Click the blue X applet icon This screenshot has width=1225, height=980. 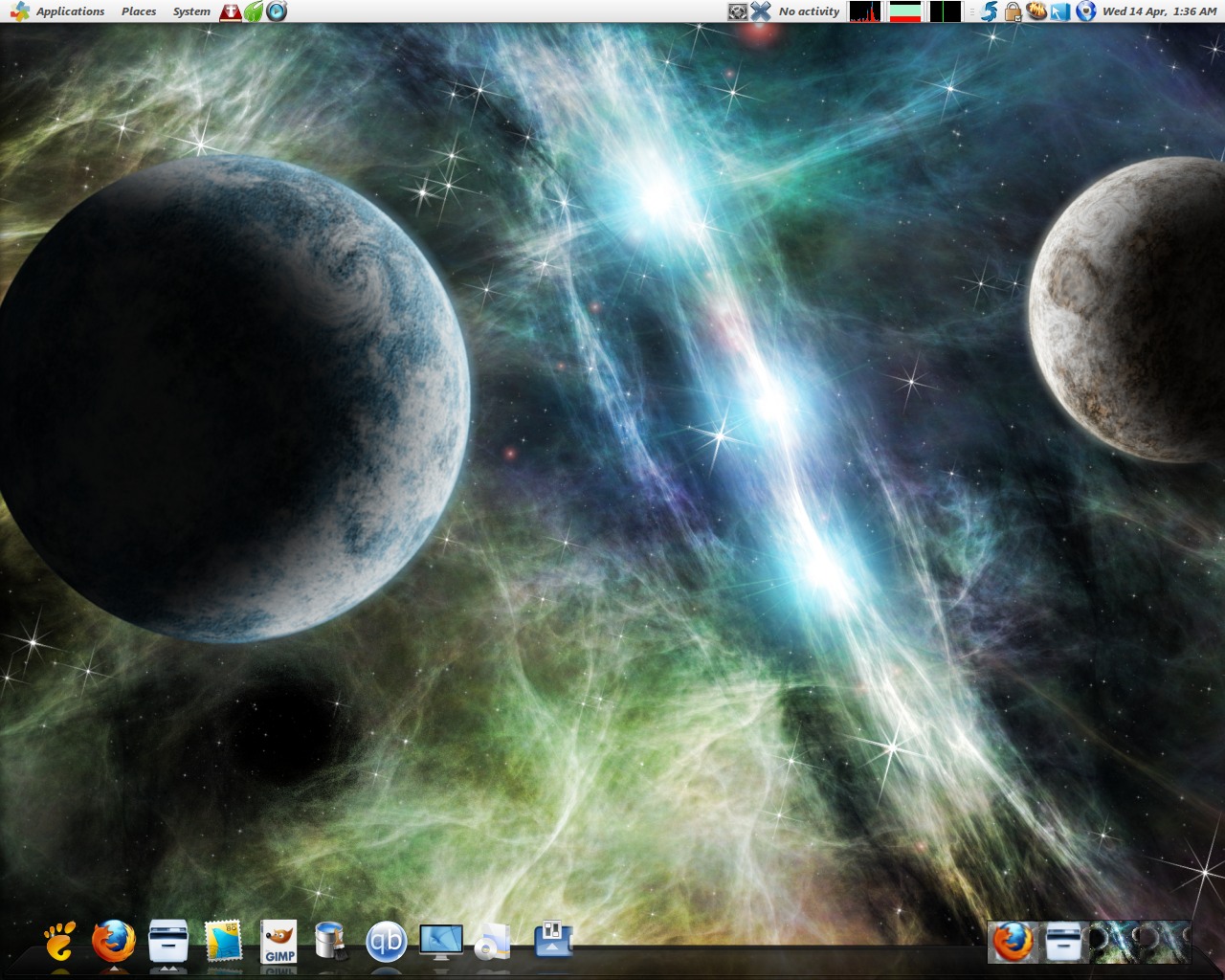(761, 11)
